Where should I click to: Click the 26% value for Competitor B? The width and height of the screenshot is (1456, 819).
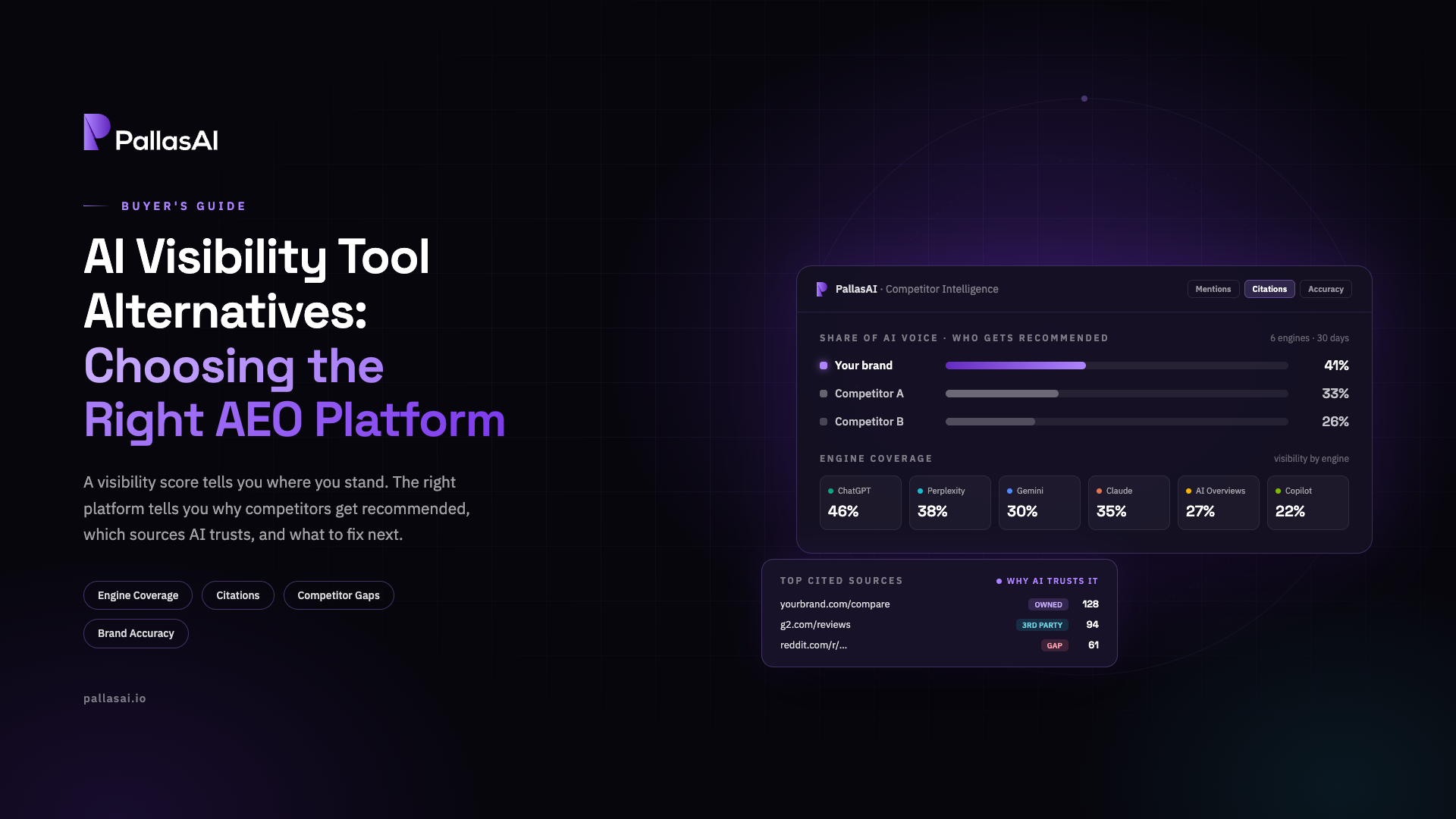[x=1335, y=422]
